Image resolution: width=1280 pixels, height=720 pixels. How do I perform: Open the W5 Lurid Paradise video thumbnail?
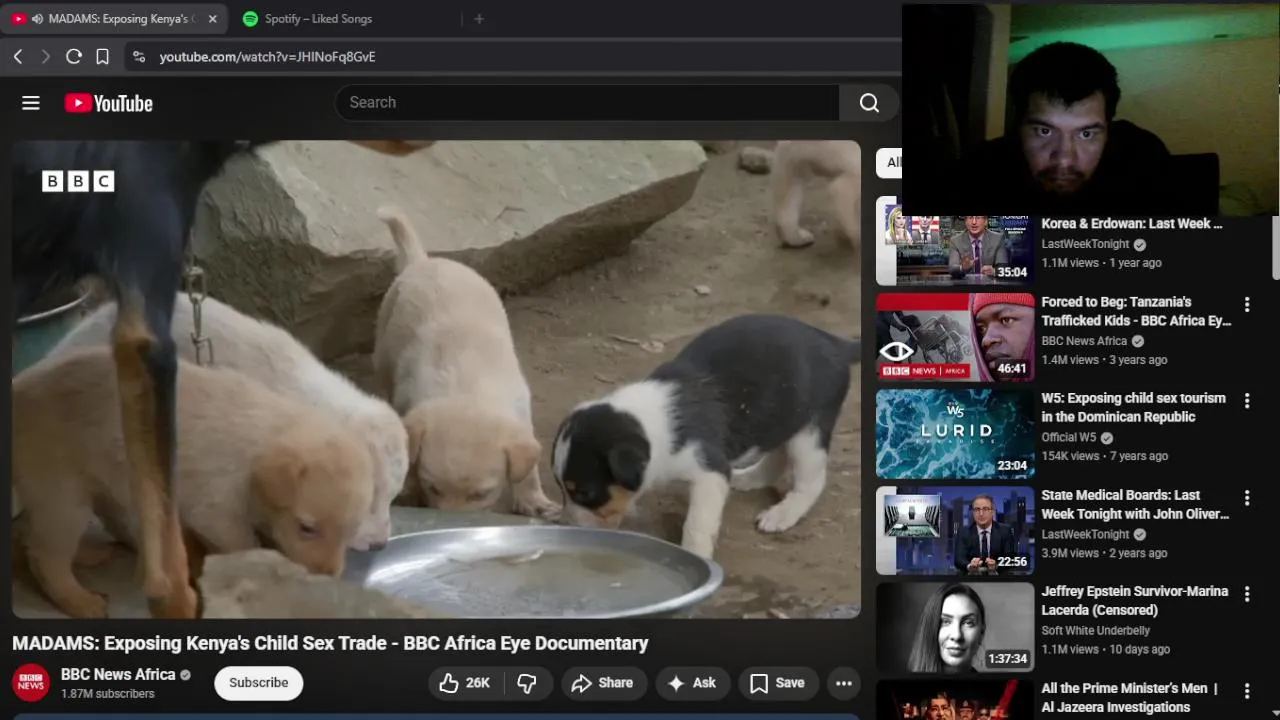(955, 434)
